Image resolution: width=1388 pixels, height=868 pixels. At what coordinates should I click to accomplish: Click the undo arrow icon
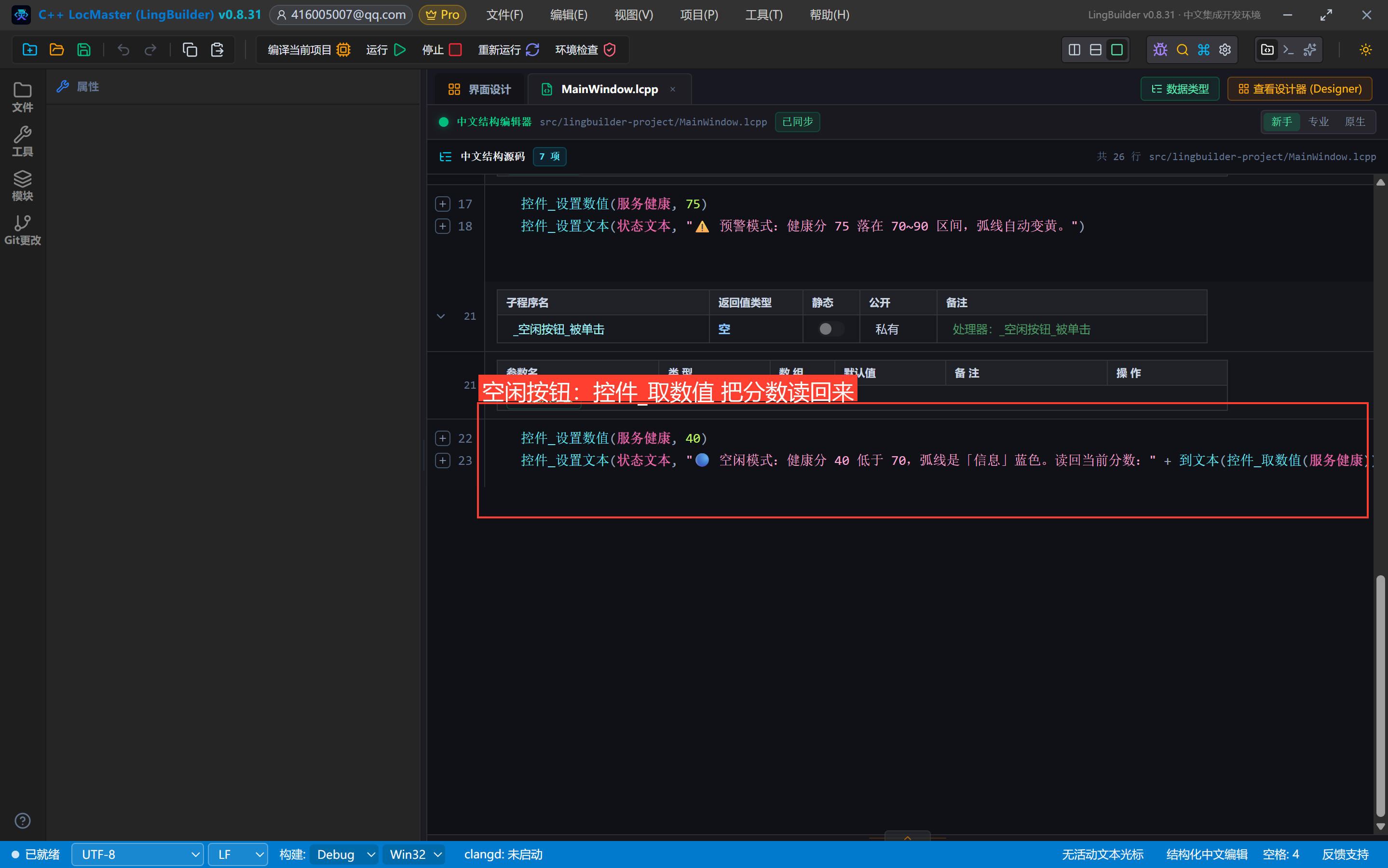(123, 50)
